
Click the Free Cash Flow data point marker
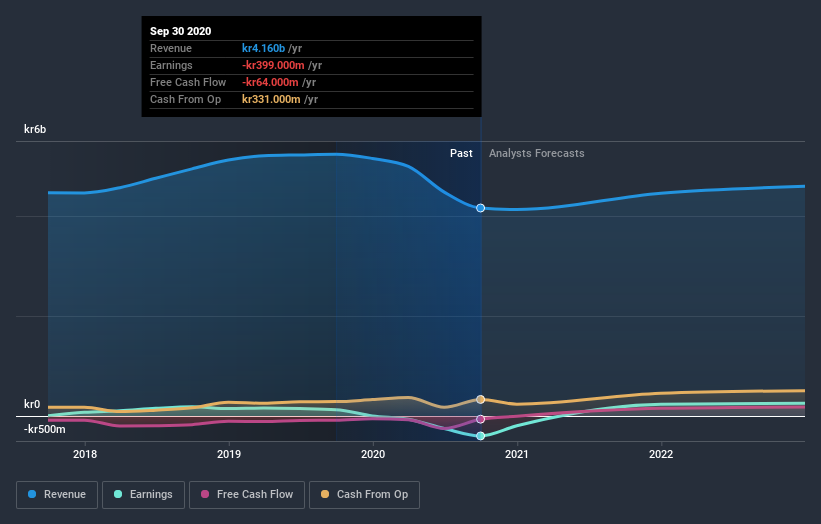coord(480,419)
